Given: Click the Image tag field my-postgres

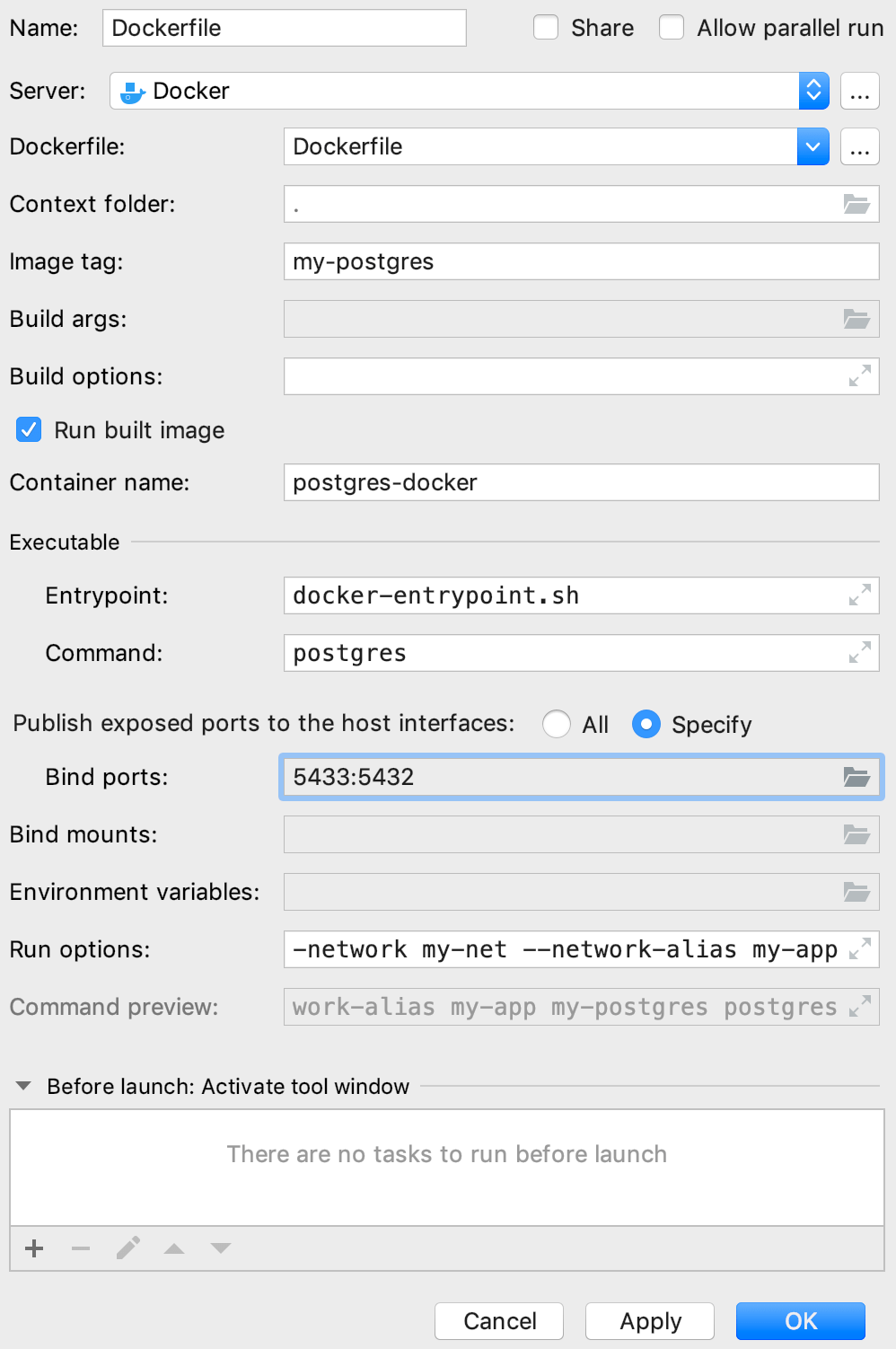Looking at the screenshot, I should [581, 261].
